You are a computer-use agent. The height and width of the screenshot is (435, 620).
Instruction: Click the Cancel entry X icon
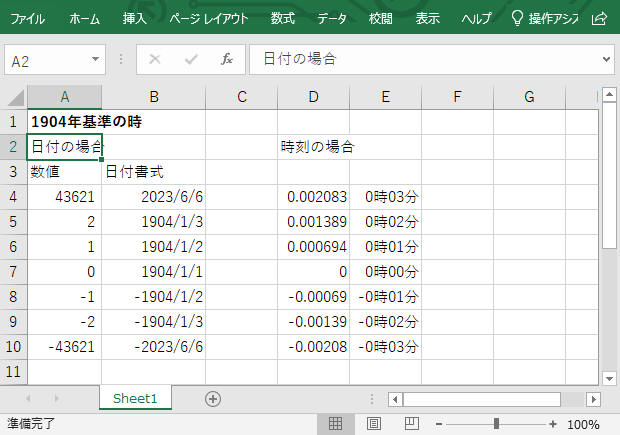pyautogui.click(x=154, y=60)
